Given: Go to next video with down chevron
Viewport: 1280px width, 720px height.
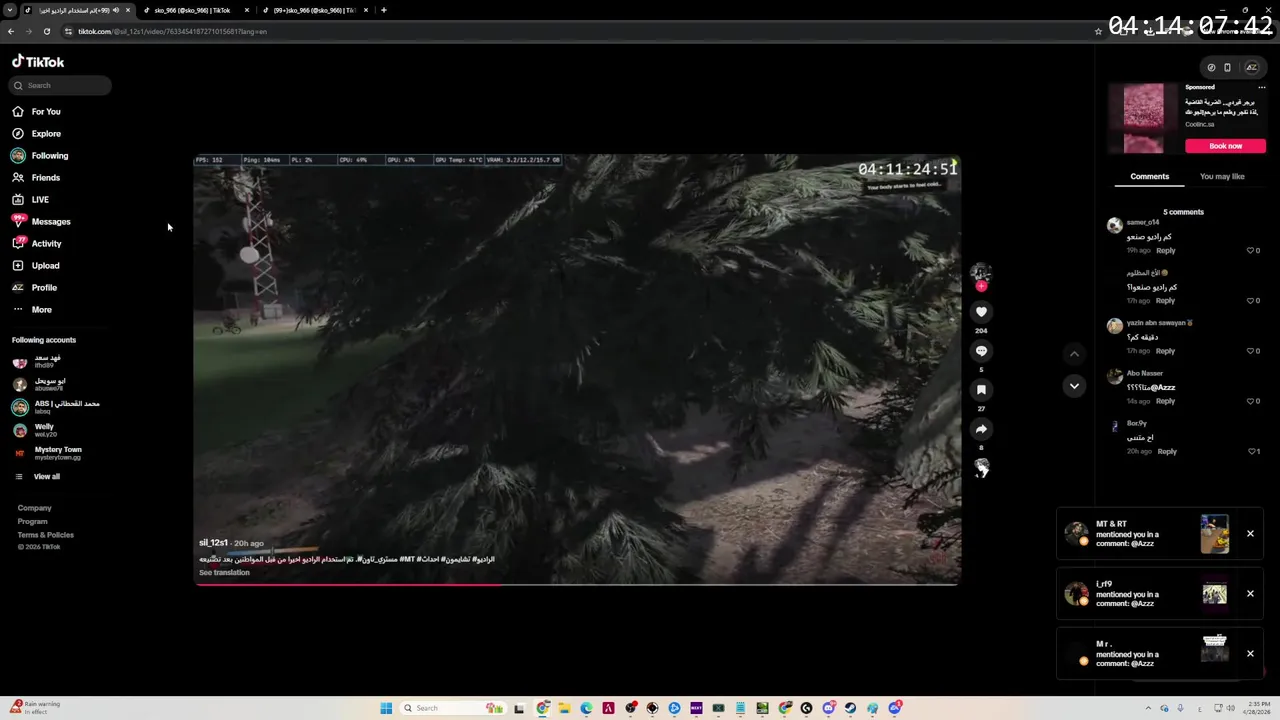Looking at the screenshot, I should click(1074, 386).
